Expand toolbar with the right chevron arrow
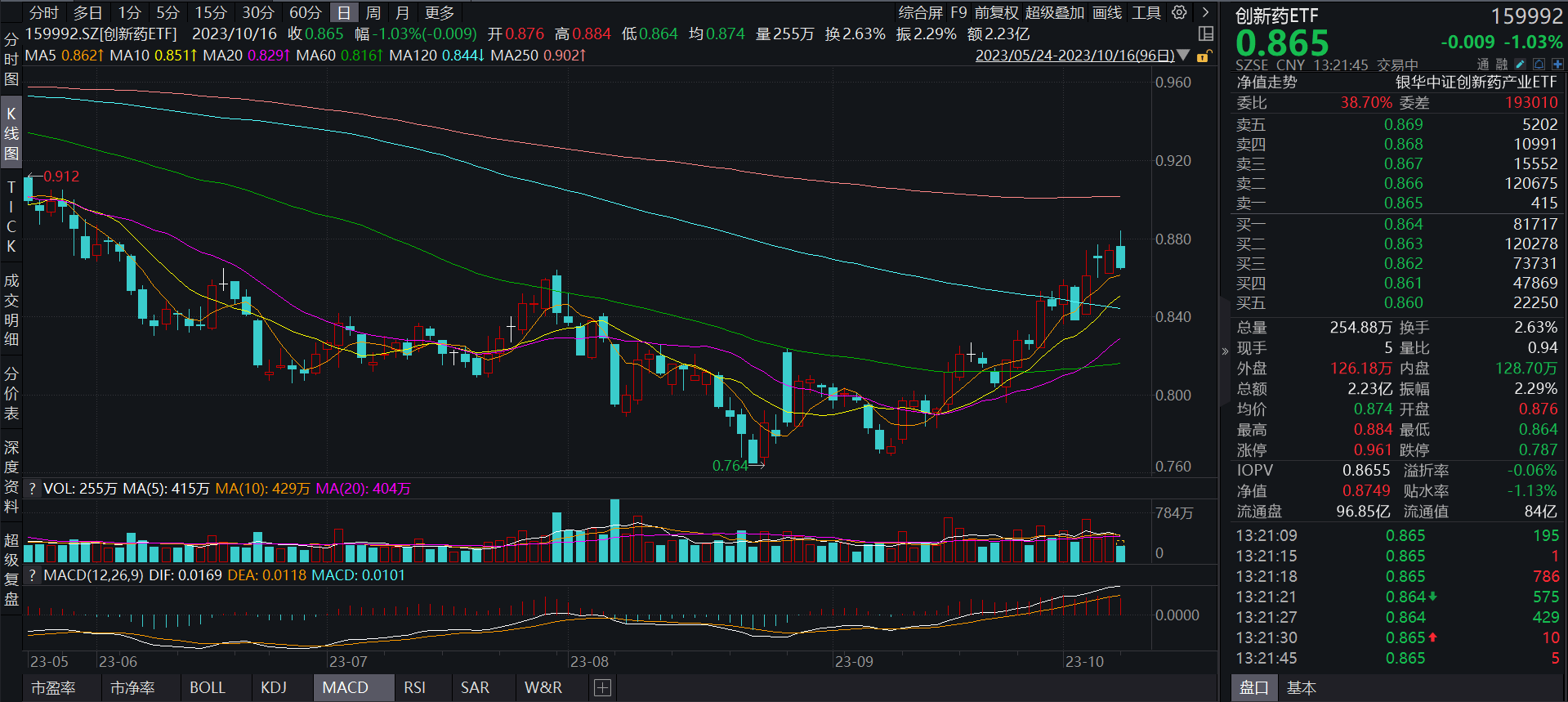This screenshot has width=1568, height=702. click(x=1205, y=12)
